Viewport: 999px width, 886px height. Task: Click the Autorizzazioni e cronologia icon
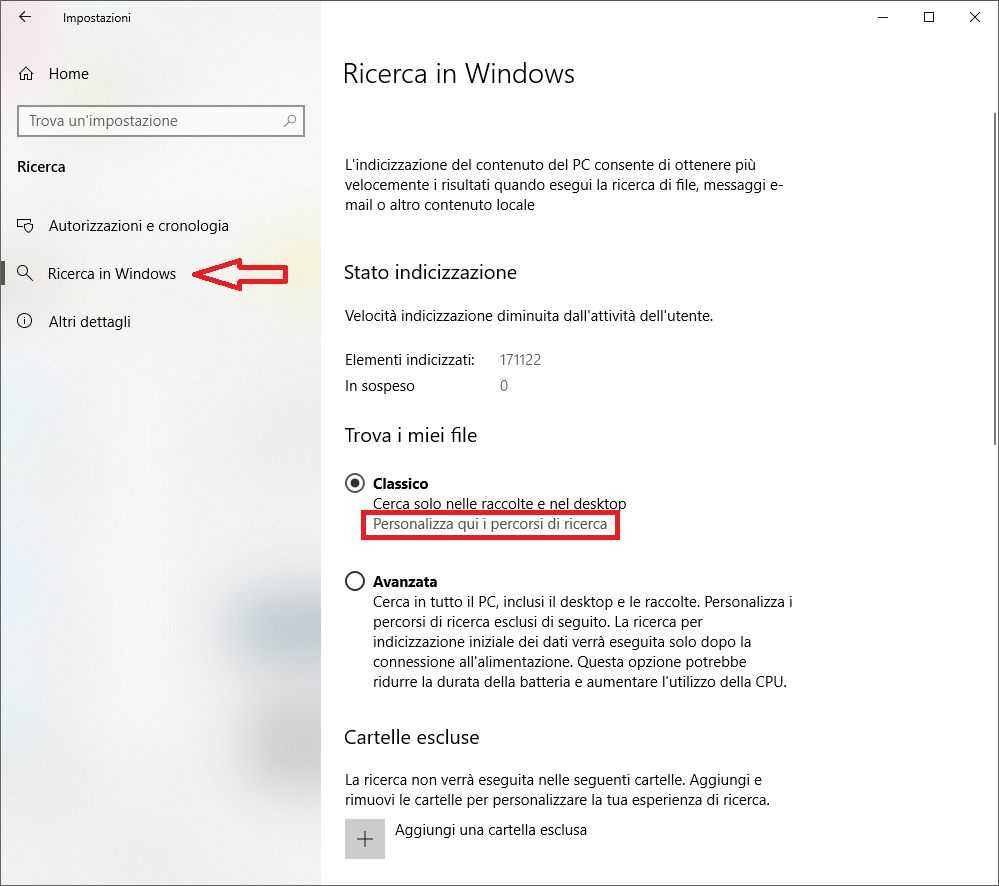(x=25, y=225)
